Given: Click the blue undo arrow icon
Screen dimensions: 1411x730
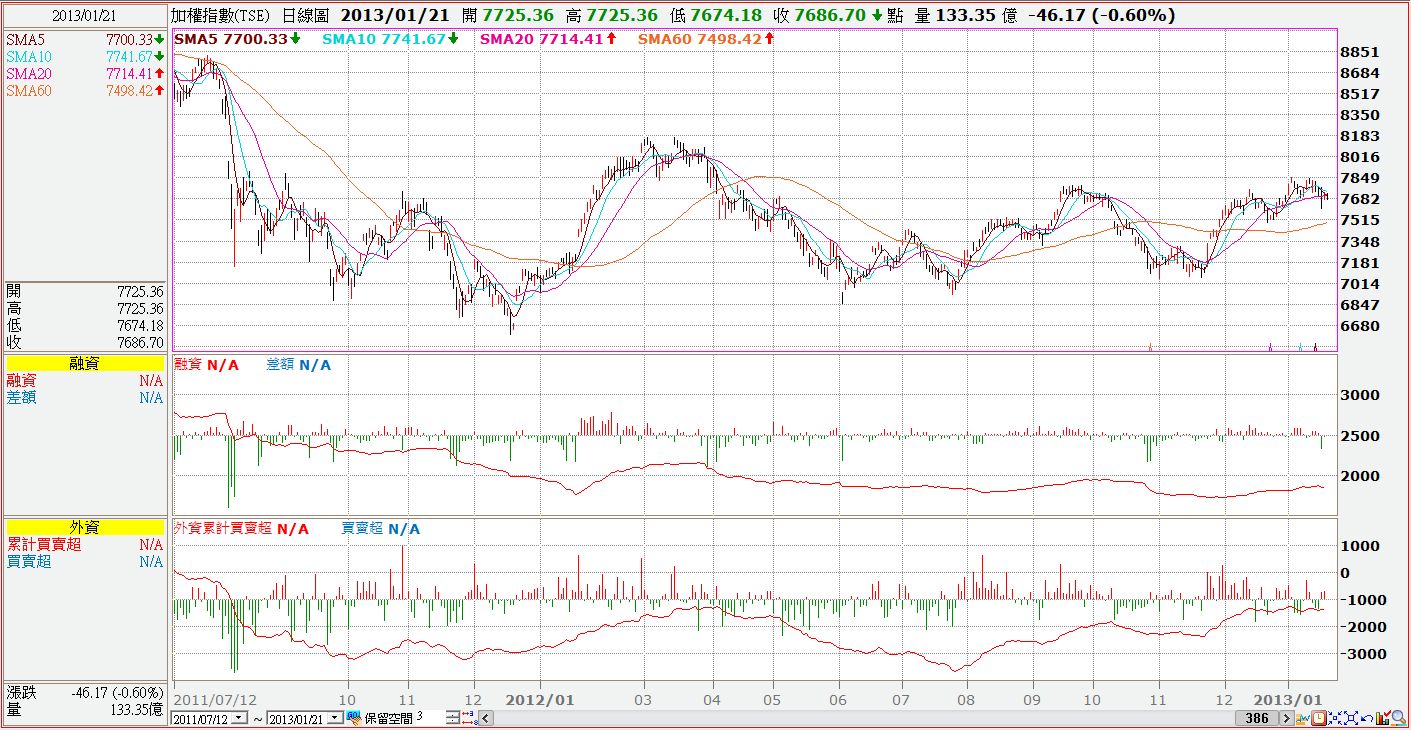Looking at the screenshot, I should (1367, 718).
